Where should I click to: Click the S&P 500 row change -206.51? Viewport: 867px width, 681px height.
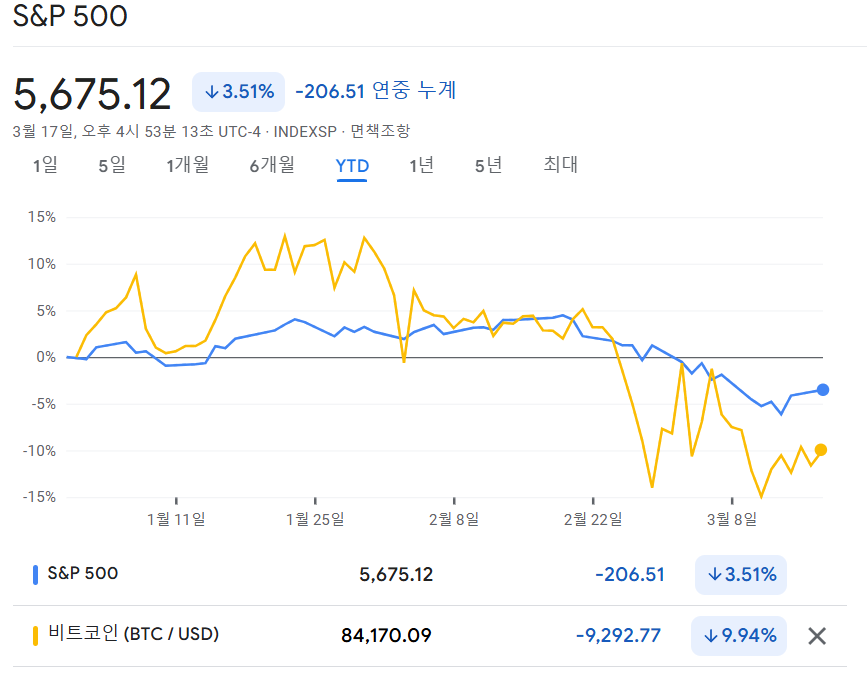pos(630,575)
